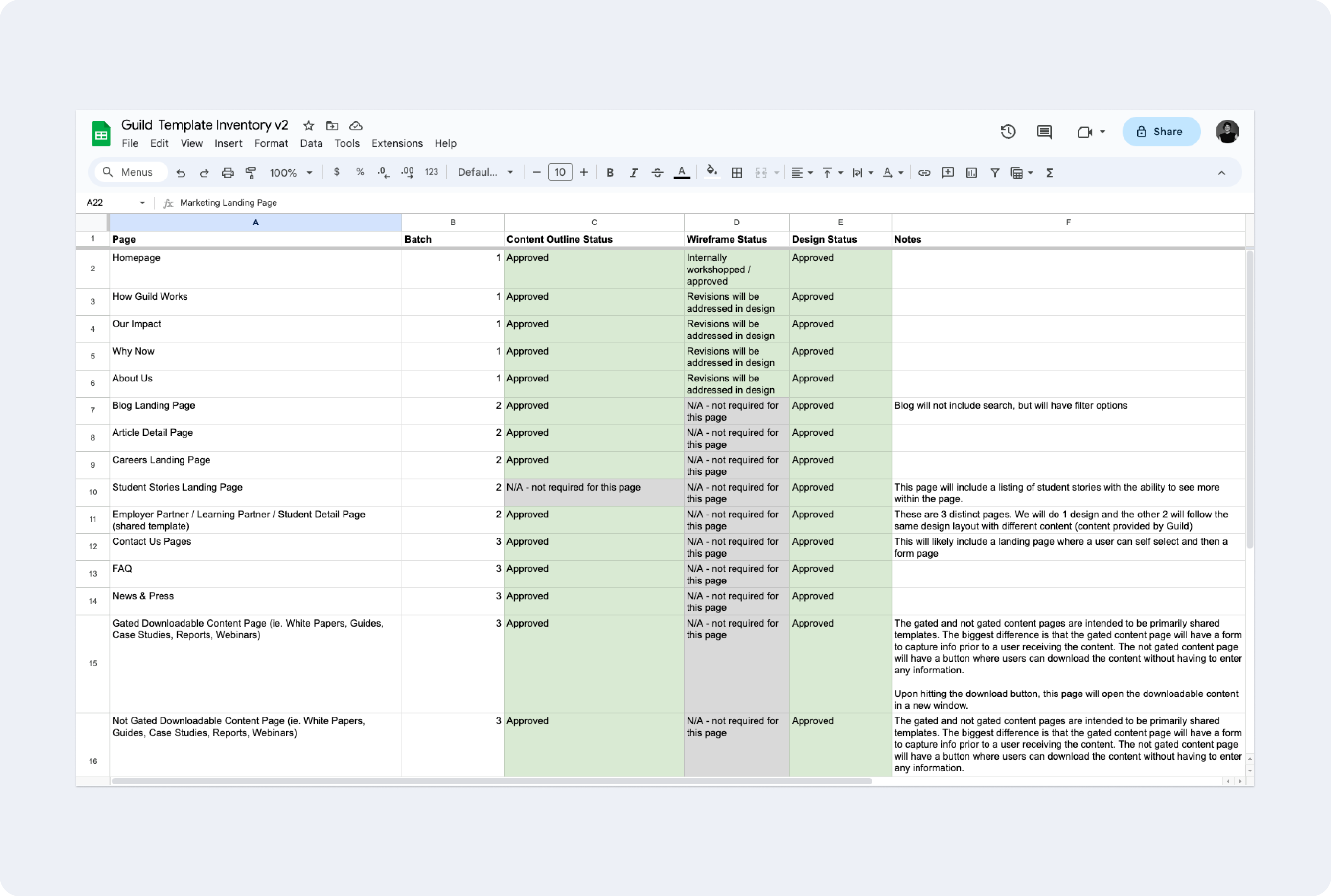The image size is (1331, 896).
Task: Click the Menus search box
Action: click(131, 172)
